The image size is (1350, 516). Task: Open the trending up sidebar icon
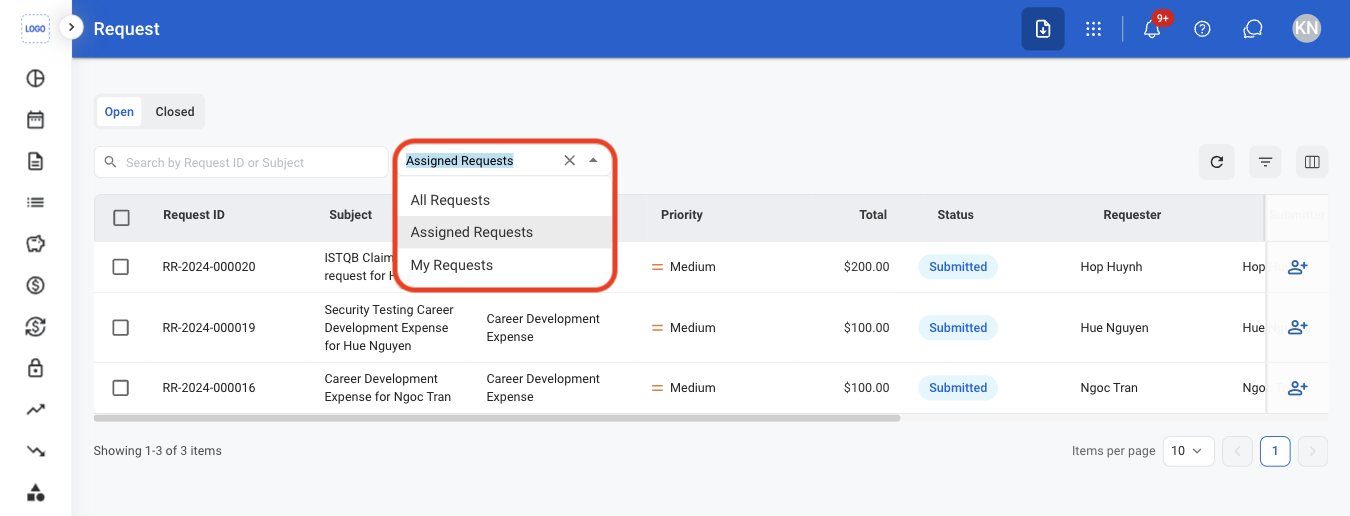pyautogui.click(x=35, y=409)
